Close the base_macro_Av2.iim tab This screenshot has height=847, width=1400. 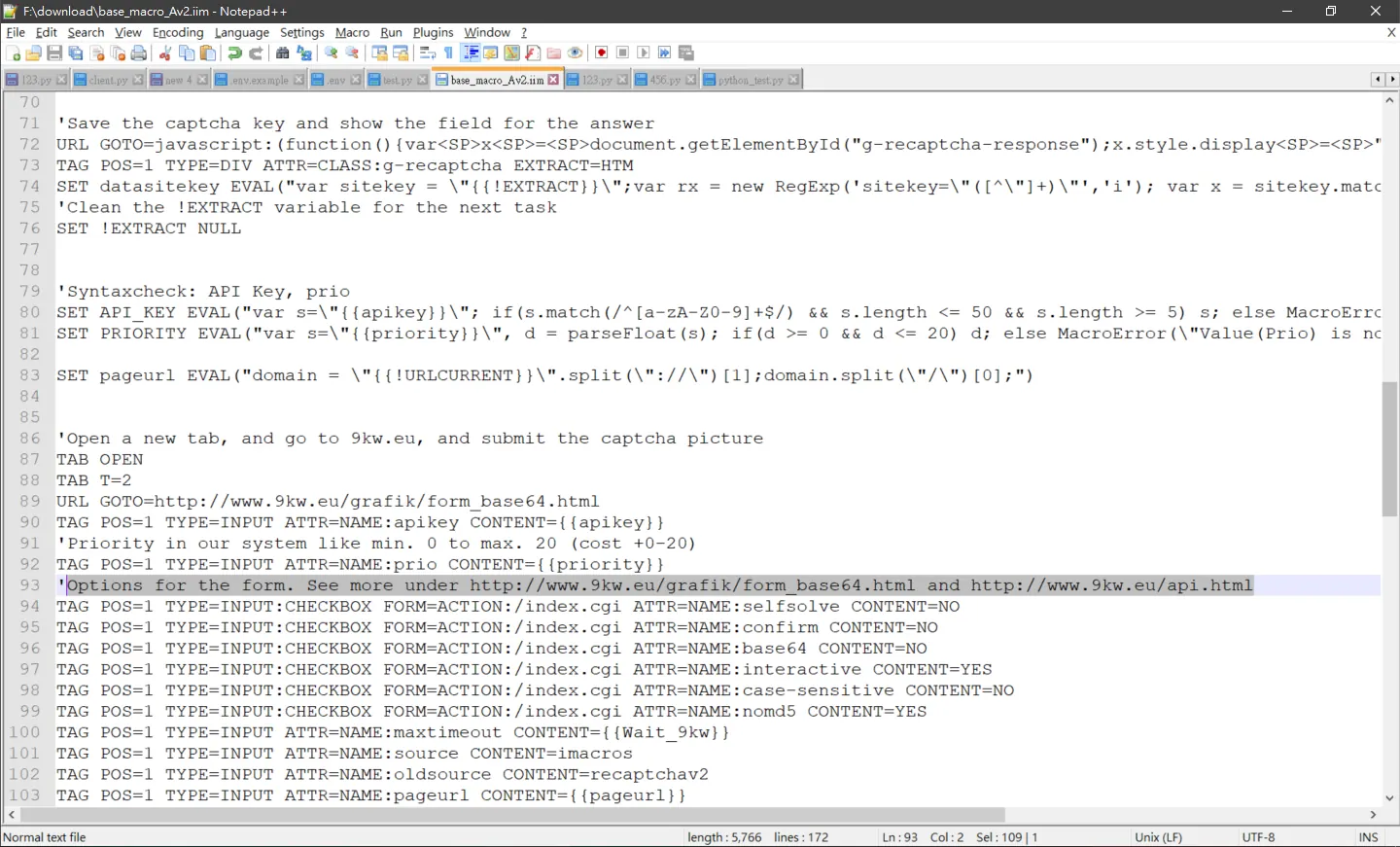[553, 80]
